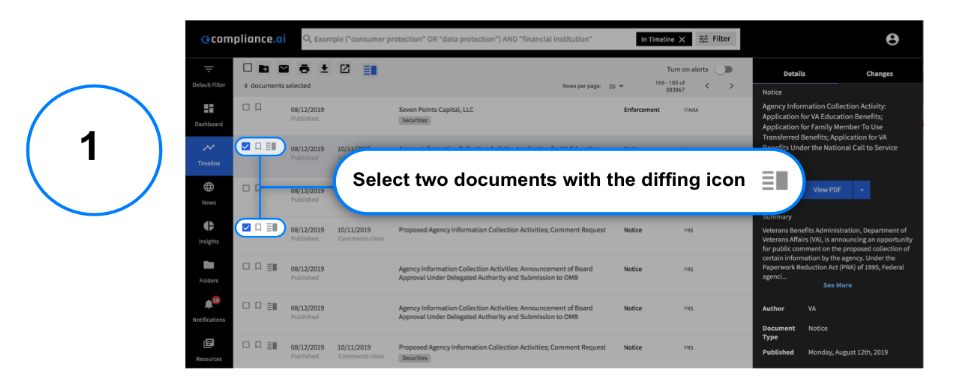962x388 pixels.
Task: Open Resources in sidebar
Action: pos(209,350)
